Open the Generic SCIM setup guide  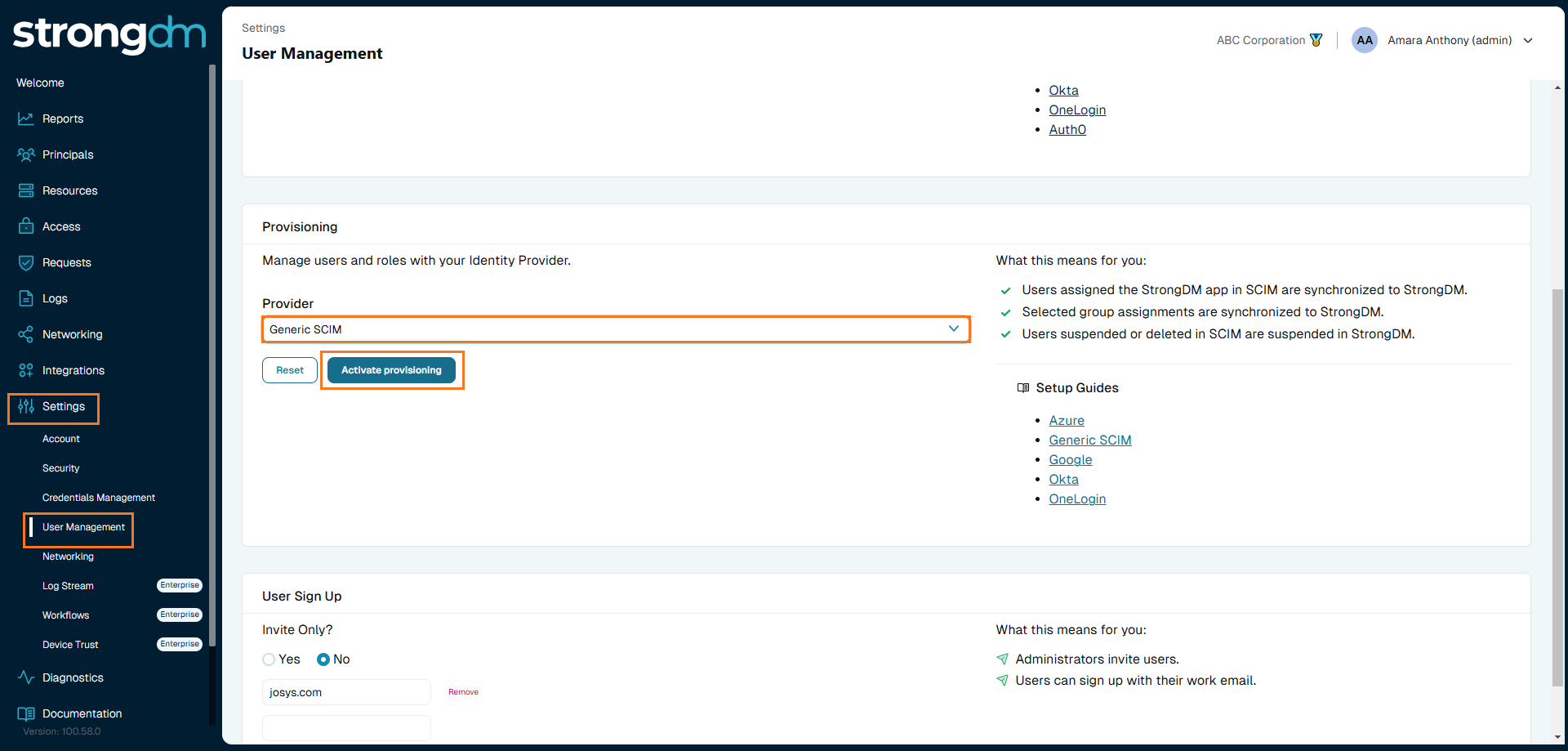tap(1090, 440)
